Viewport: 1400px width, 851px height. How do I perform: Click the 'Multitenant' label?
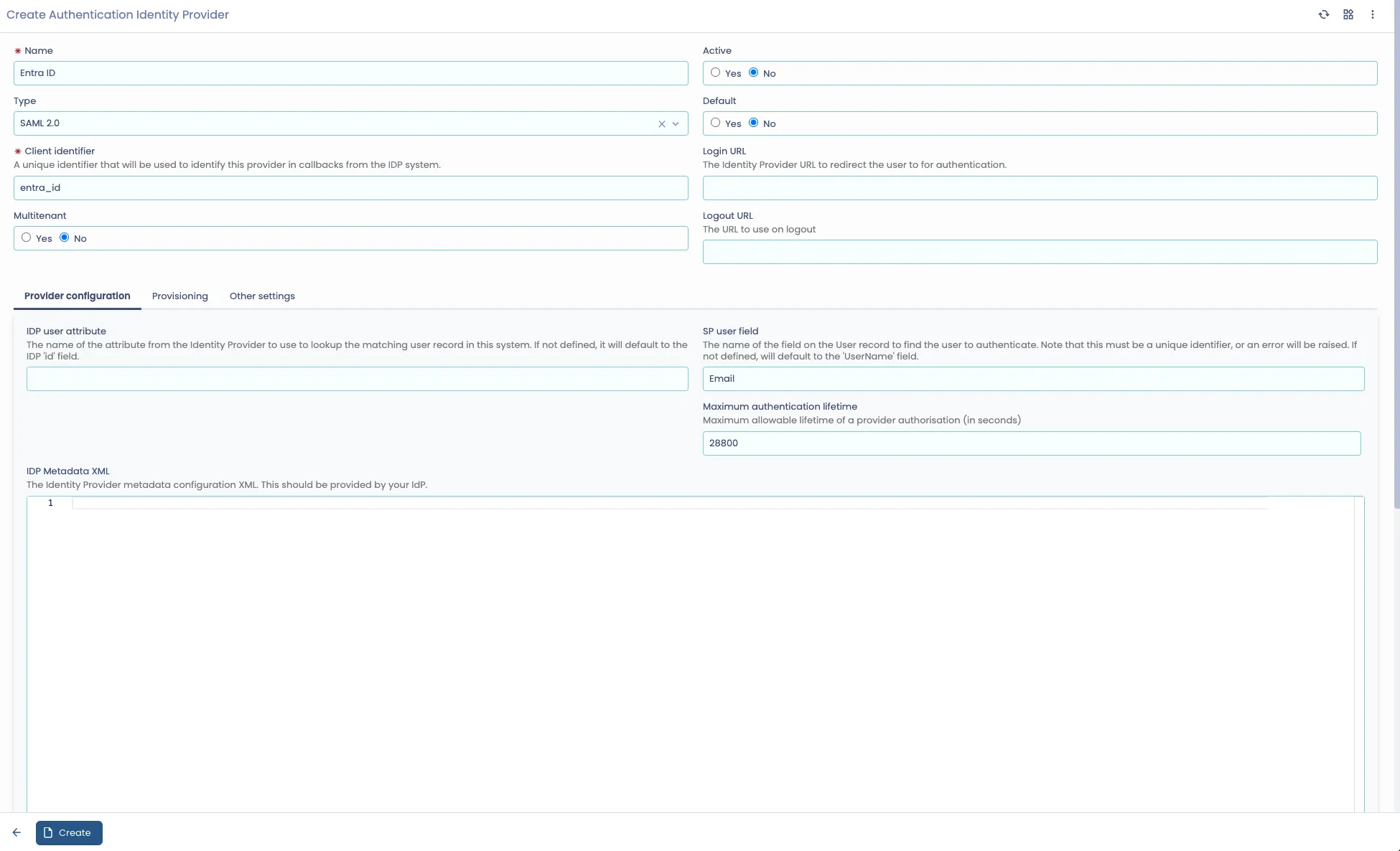[40, 216]
